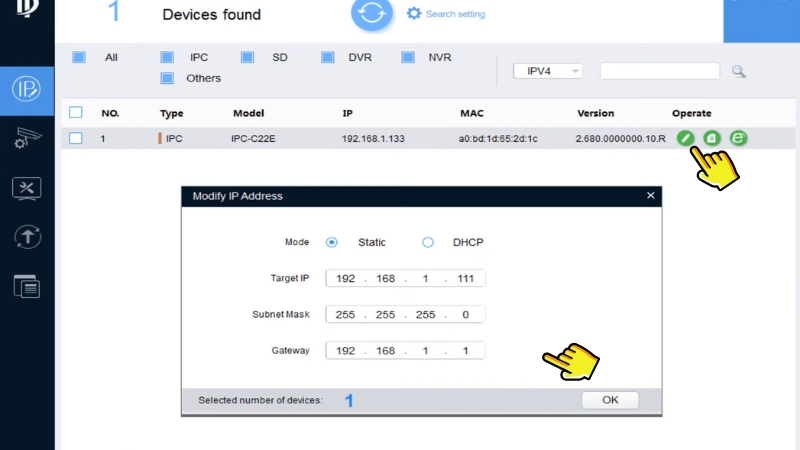Image resolution: width=800 pixels, height=450 pixels.
Task: Click the green device details icon
Action: click(711, 138)
